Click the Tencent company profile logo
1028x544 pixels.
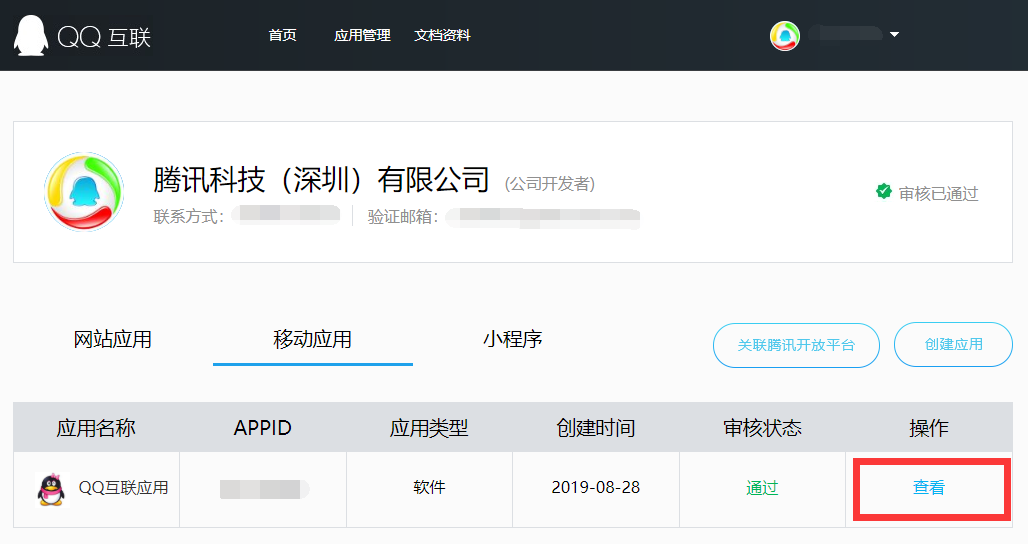(84, 192)
